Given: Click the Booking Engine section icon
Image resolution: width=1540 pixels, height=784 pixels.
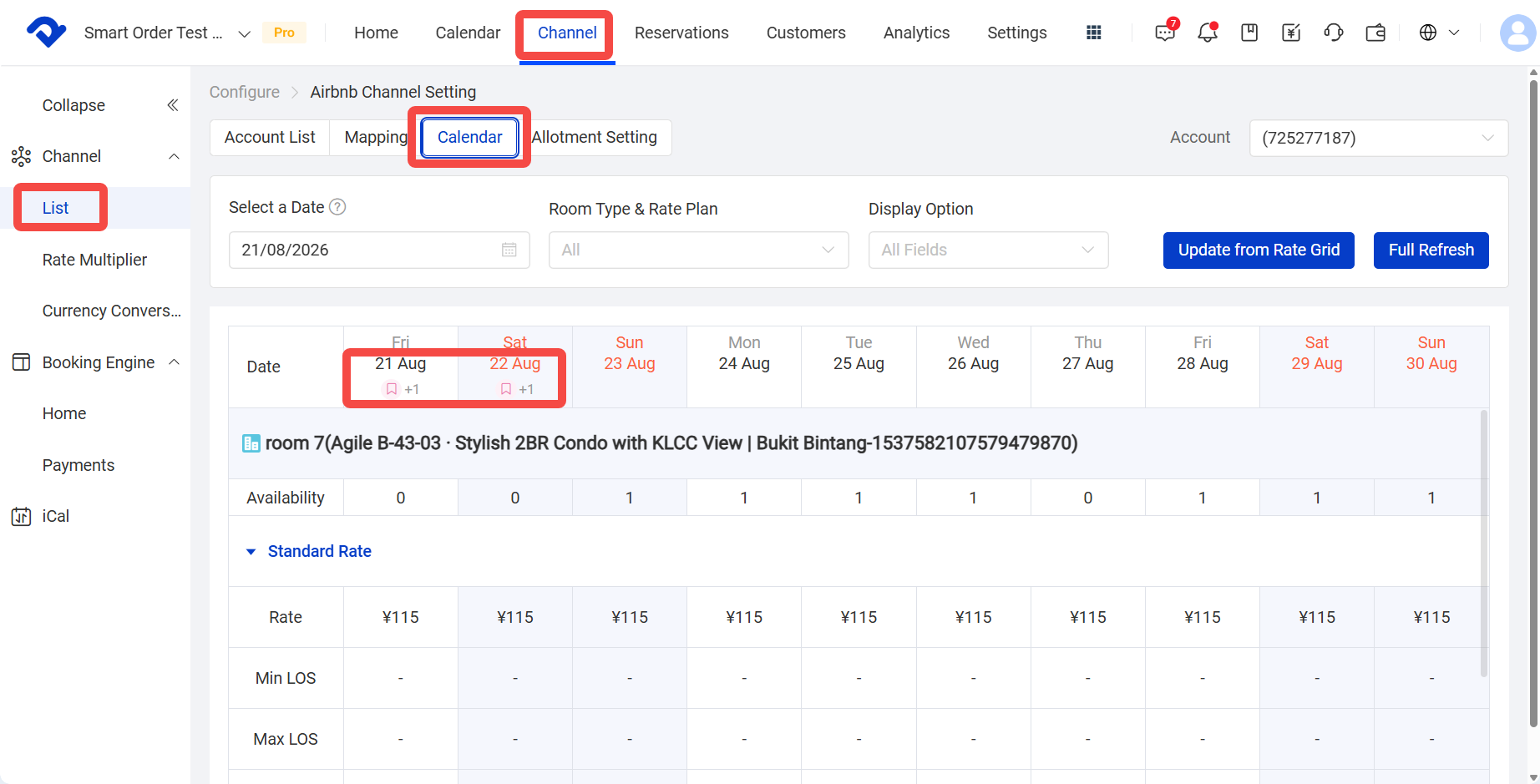Looking at the screenshot, I should pyautogui.click(x=21, y=362).
